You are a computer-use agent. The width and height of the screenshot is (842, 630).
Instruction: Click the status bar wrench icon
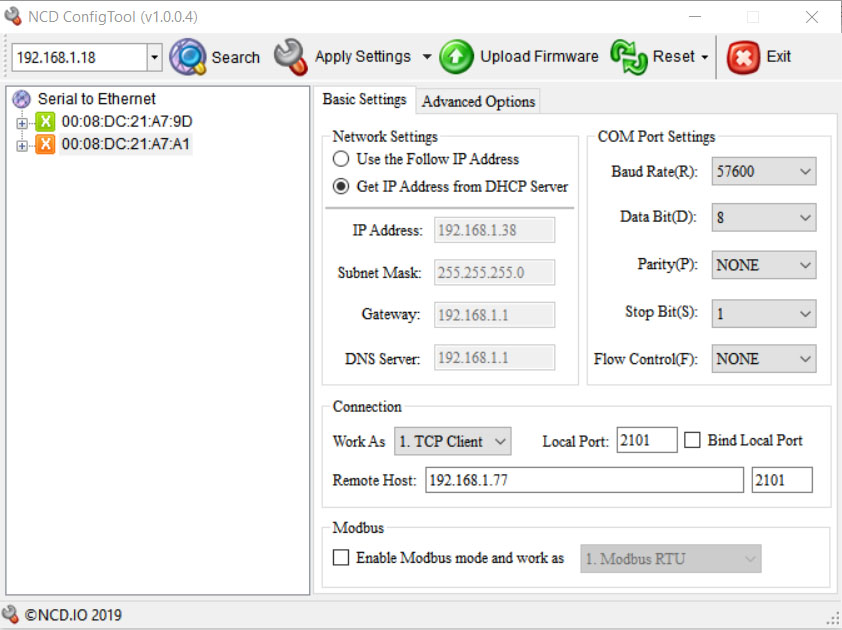[10, 614]
